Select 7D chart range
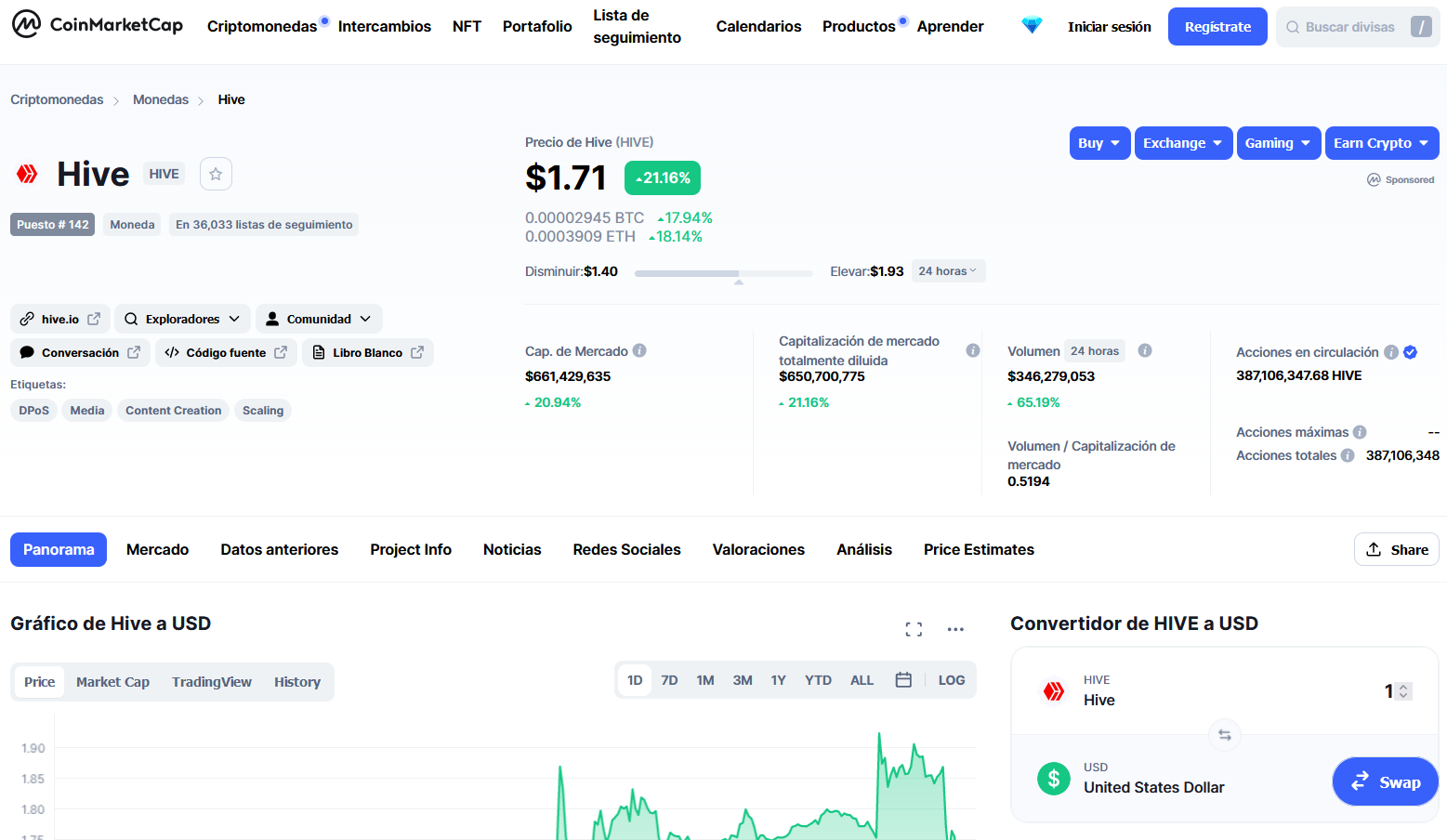The height and width of the screenshot is (840, 1447). pyautogui.click(x=669, y=680)
